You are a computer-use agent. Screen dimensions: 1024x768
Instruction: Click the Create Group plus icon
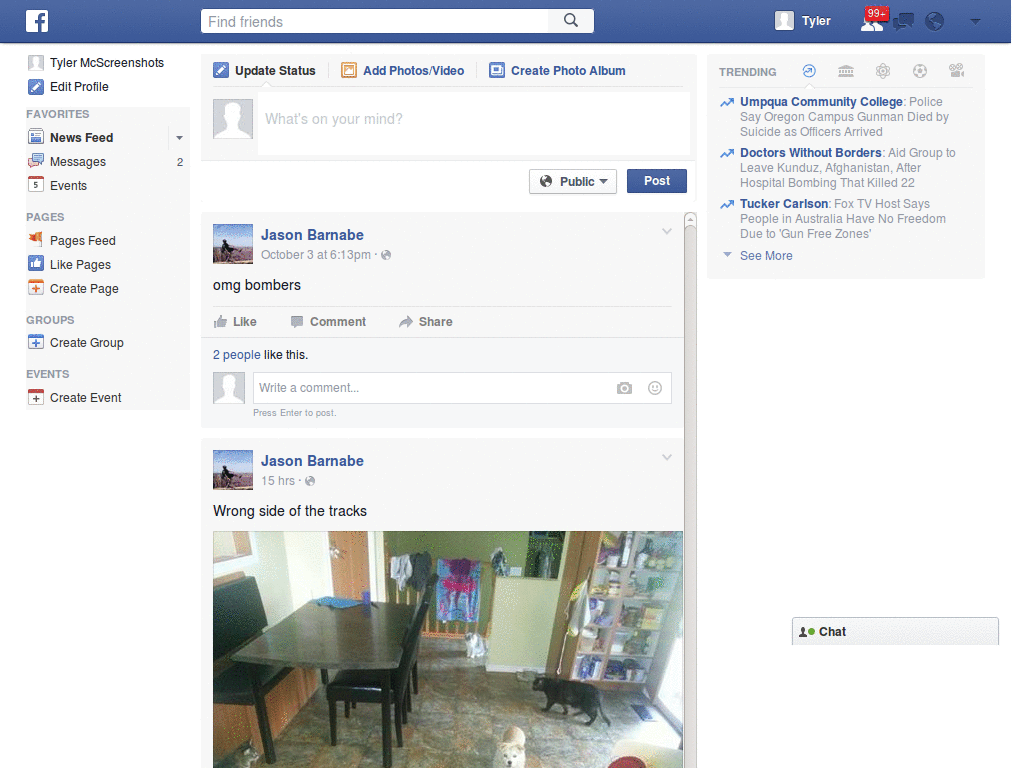point(36,342)
